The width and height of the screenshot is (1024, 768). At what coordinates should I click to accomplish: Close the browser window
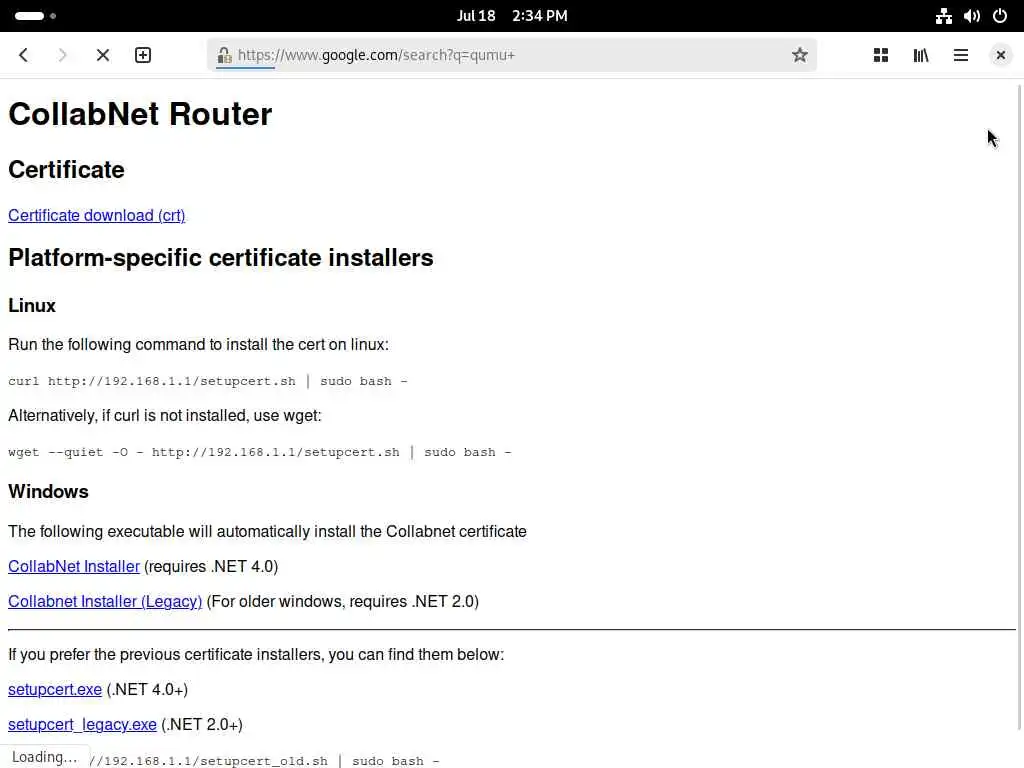1000,56
